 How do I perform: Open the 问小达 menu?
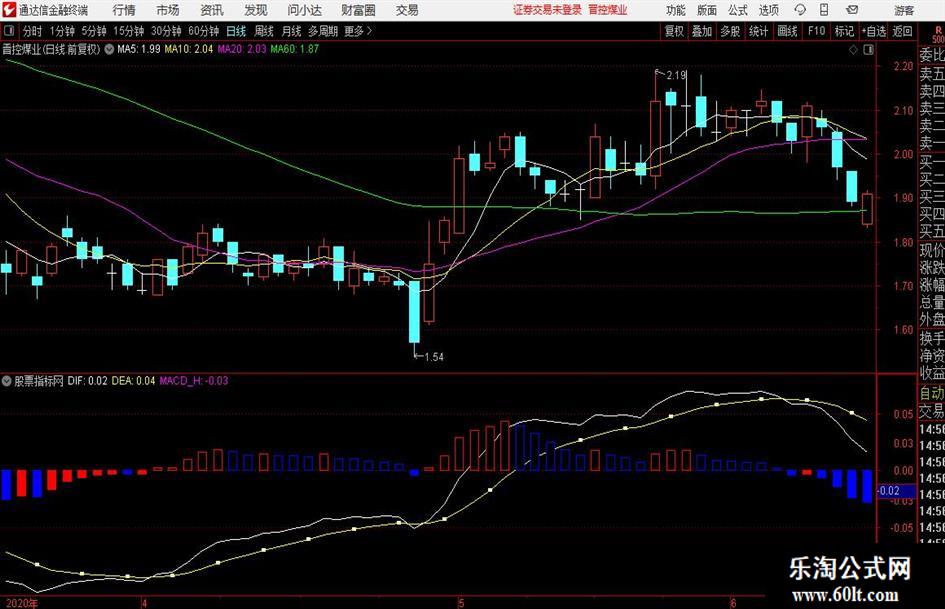(x=304, y=10)
